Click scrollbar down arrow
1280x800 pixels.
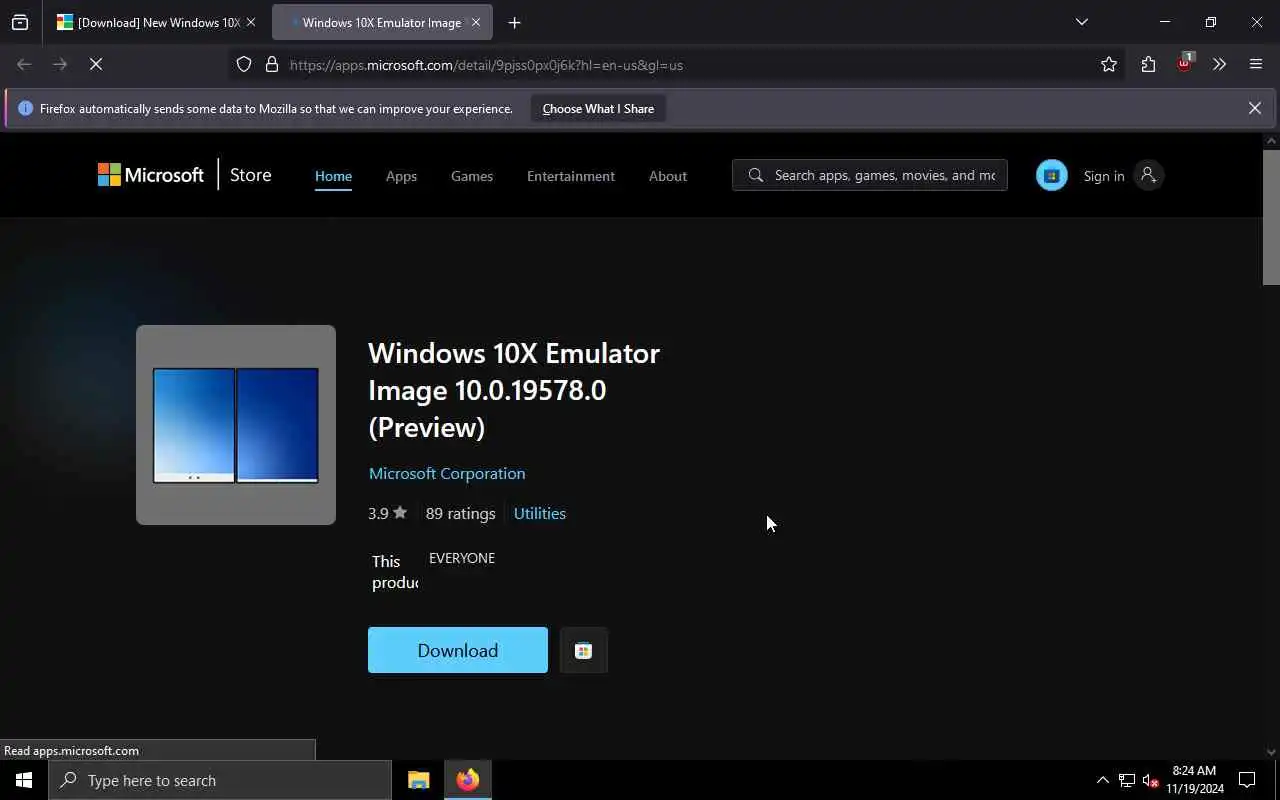click(1271, 751)
